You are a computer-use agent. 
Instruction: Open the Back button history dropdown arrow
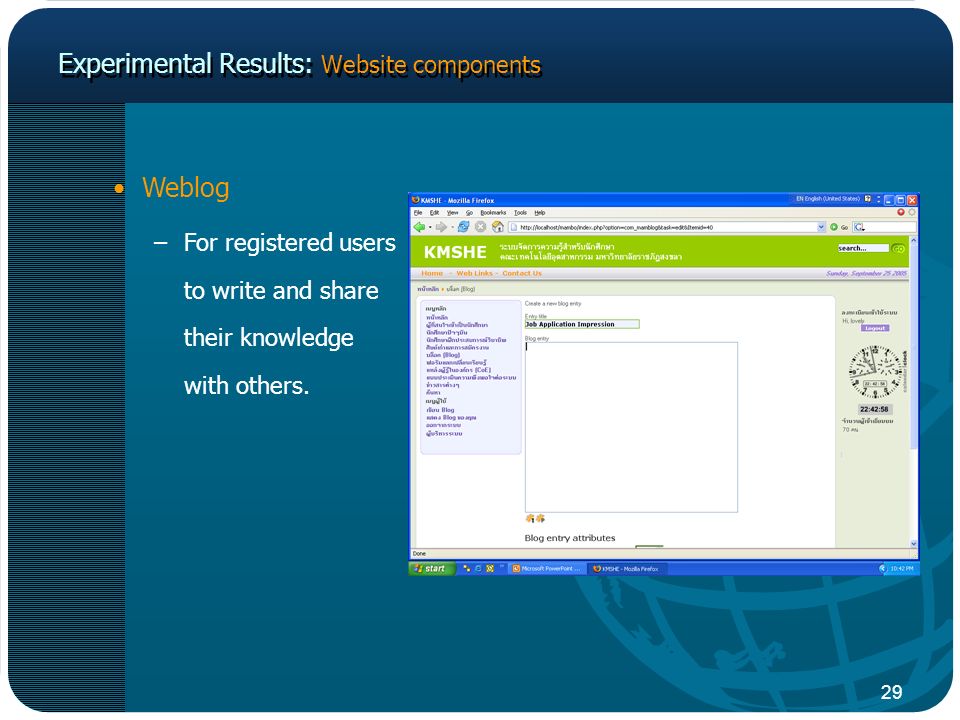(x=430, y=228)
